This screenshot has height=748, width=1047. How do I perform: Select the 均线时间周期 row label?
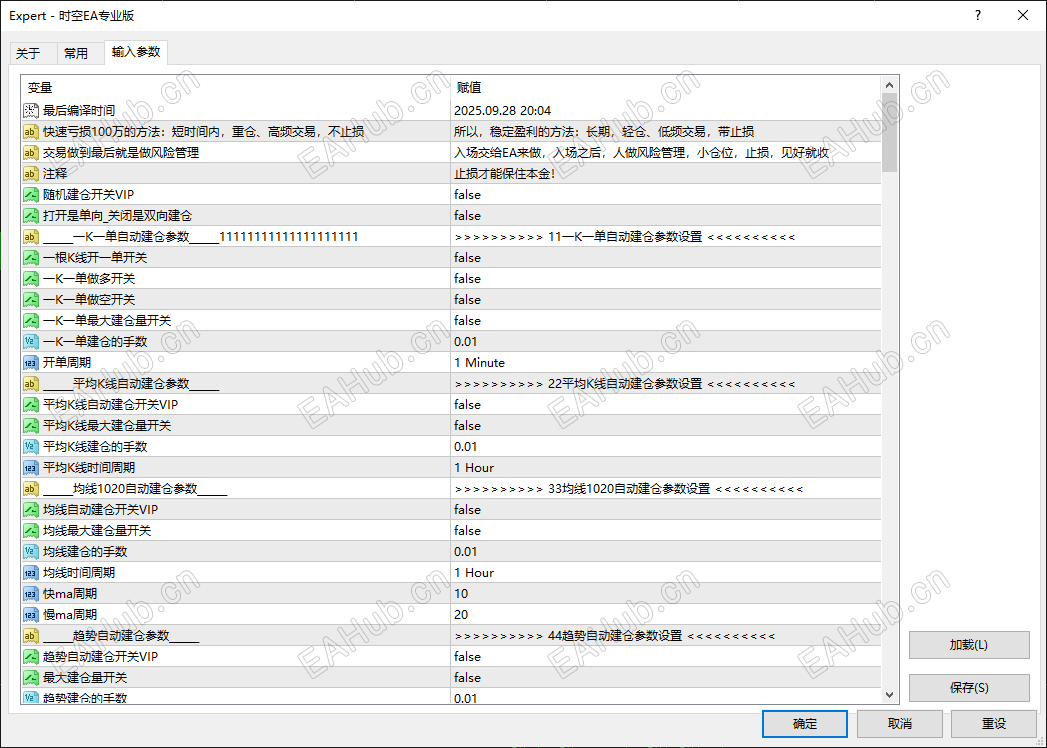(79, 572)
